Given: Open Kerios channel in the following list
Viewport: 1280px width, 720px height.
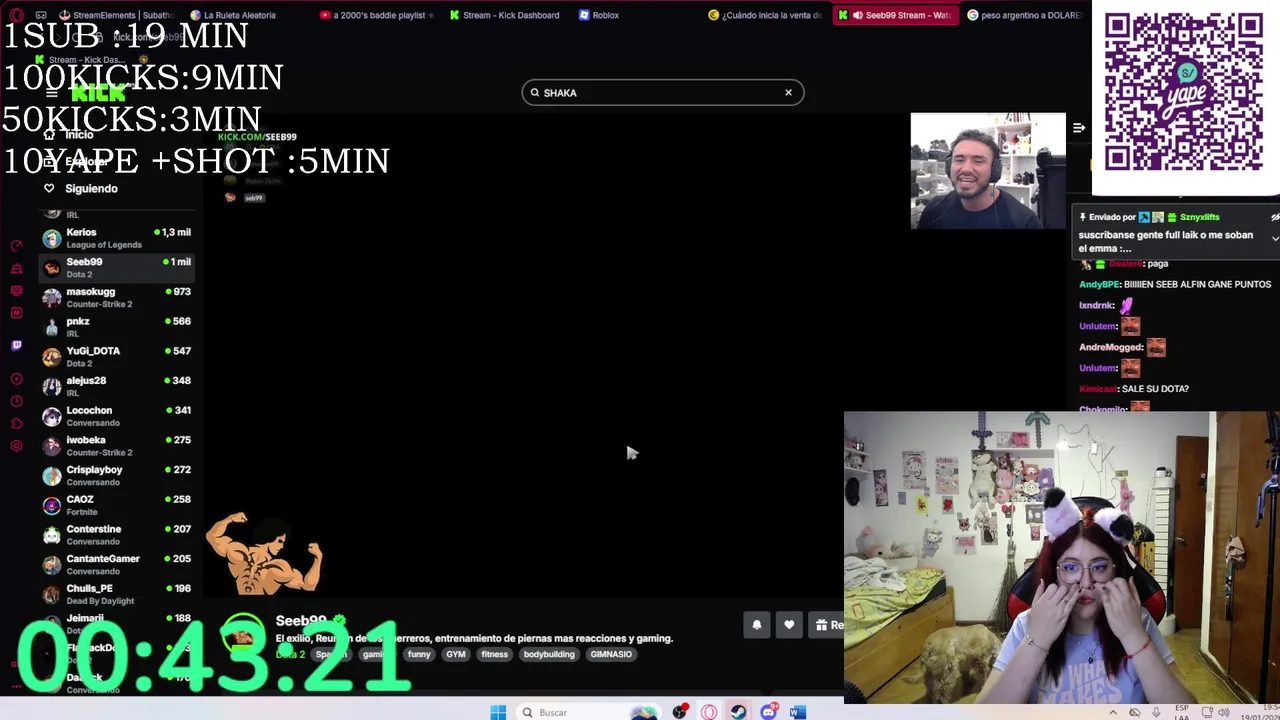Looking at the screenshot, I should (x=116, y=238).
